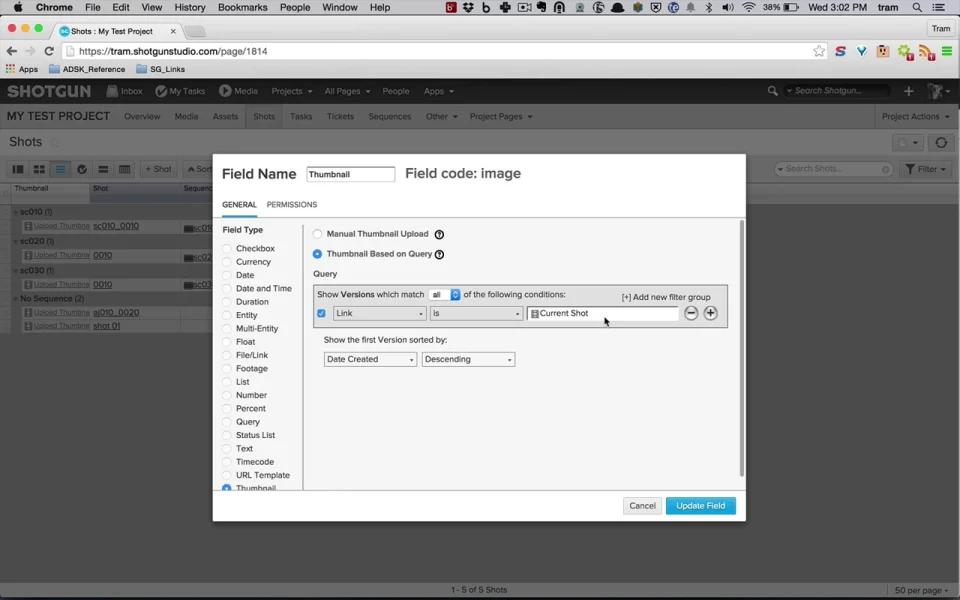Click the Search Shots field
The height and width of the screenshot is (600, 960).
point(833,169)
